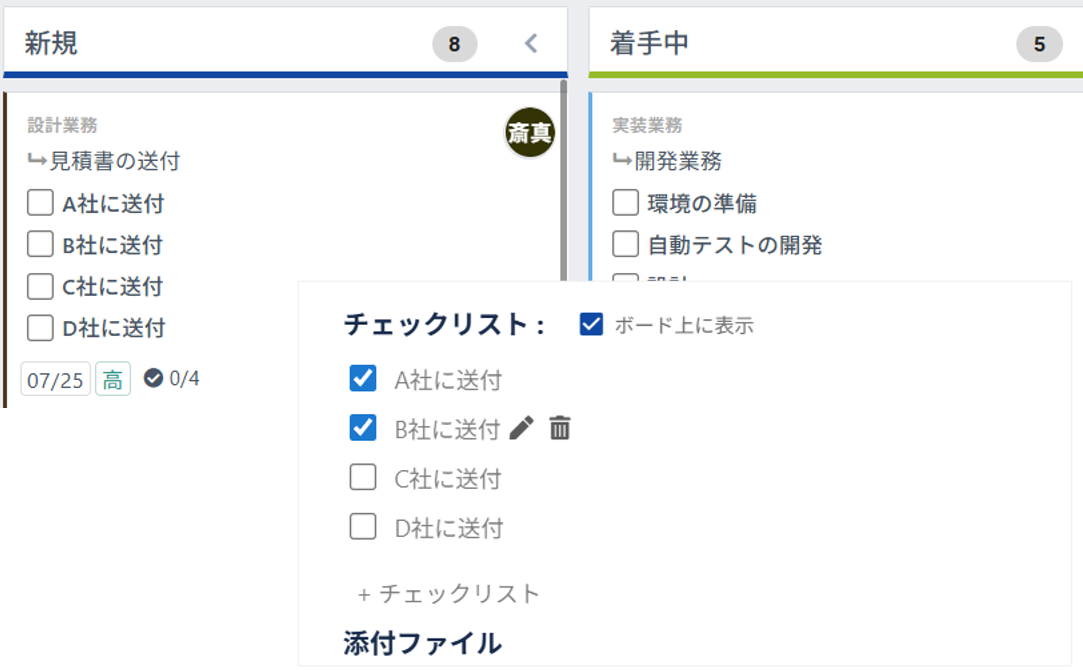Click the 新規 column count badge 8
Viewport: 1083px width, 671px height.
point(454,44)
